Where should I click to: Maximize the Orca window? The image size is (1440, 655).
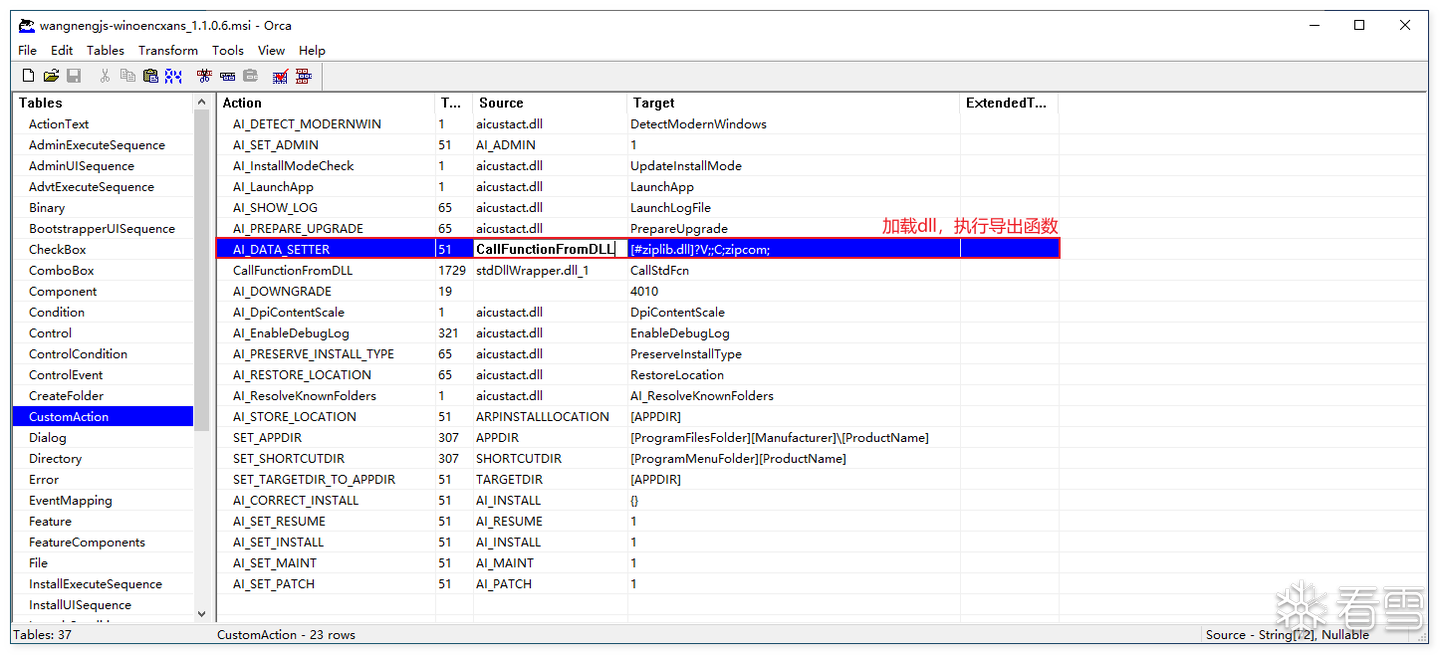(x=1359, y=26)
